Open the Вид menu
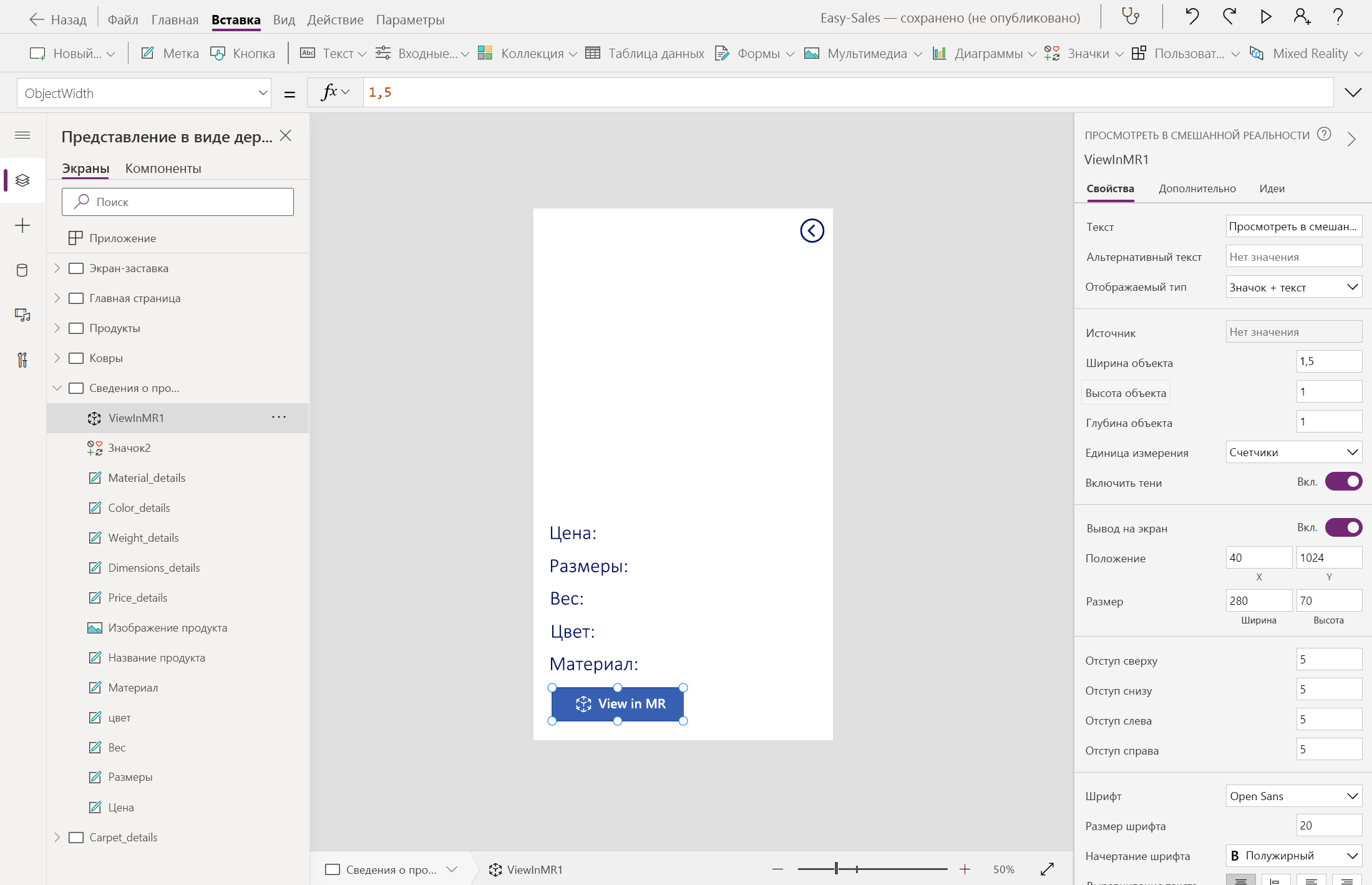 [x=284, y=19]
